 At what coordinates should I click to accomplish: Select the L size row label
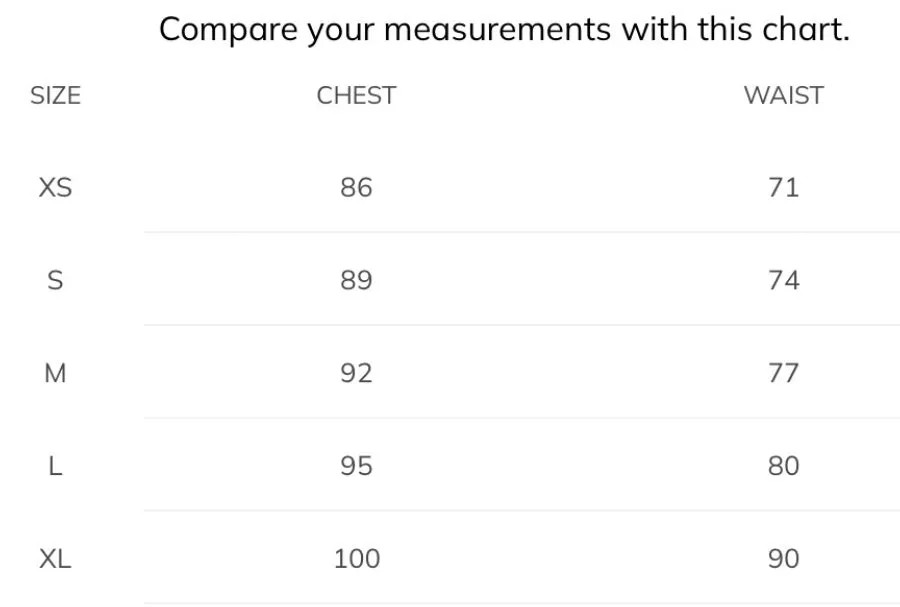coord(55,466)
